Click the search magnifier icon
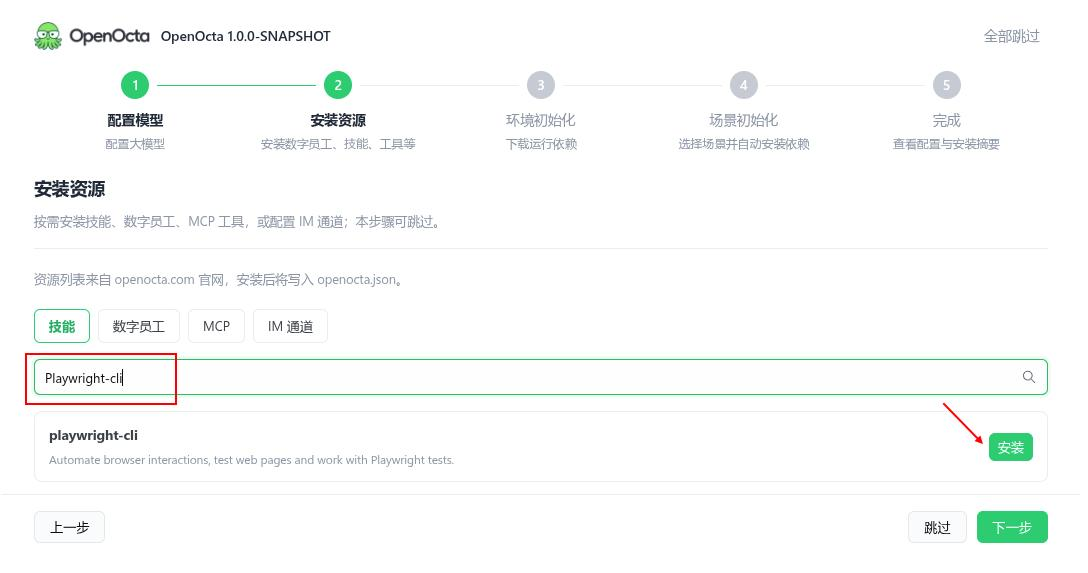The width and height of the screenshot is (1088, 573). pos(1028,377)
